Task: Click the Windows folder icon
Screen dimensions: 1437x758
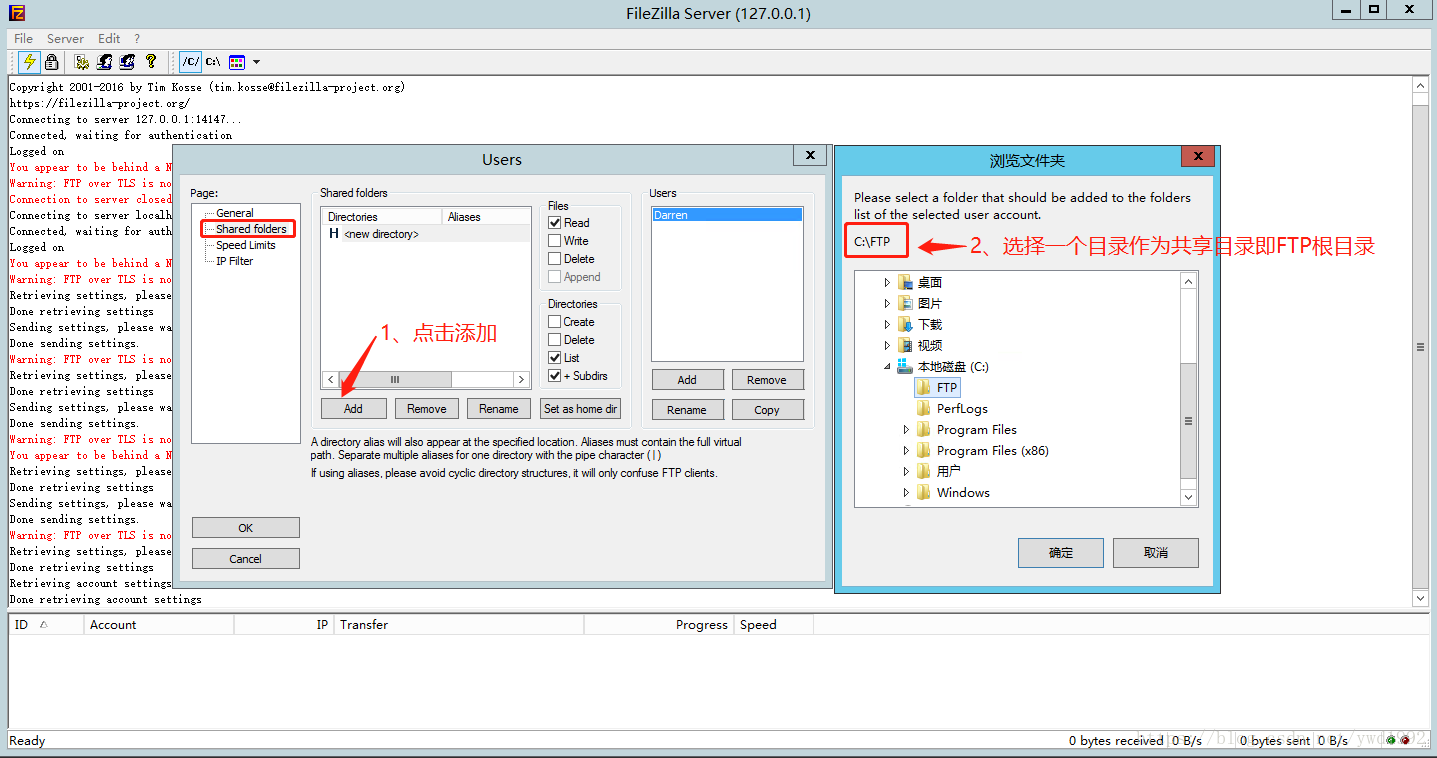Action: point(924,492)
